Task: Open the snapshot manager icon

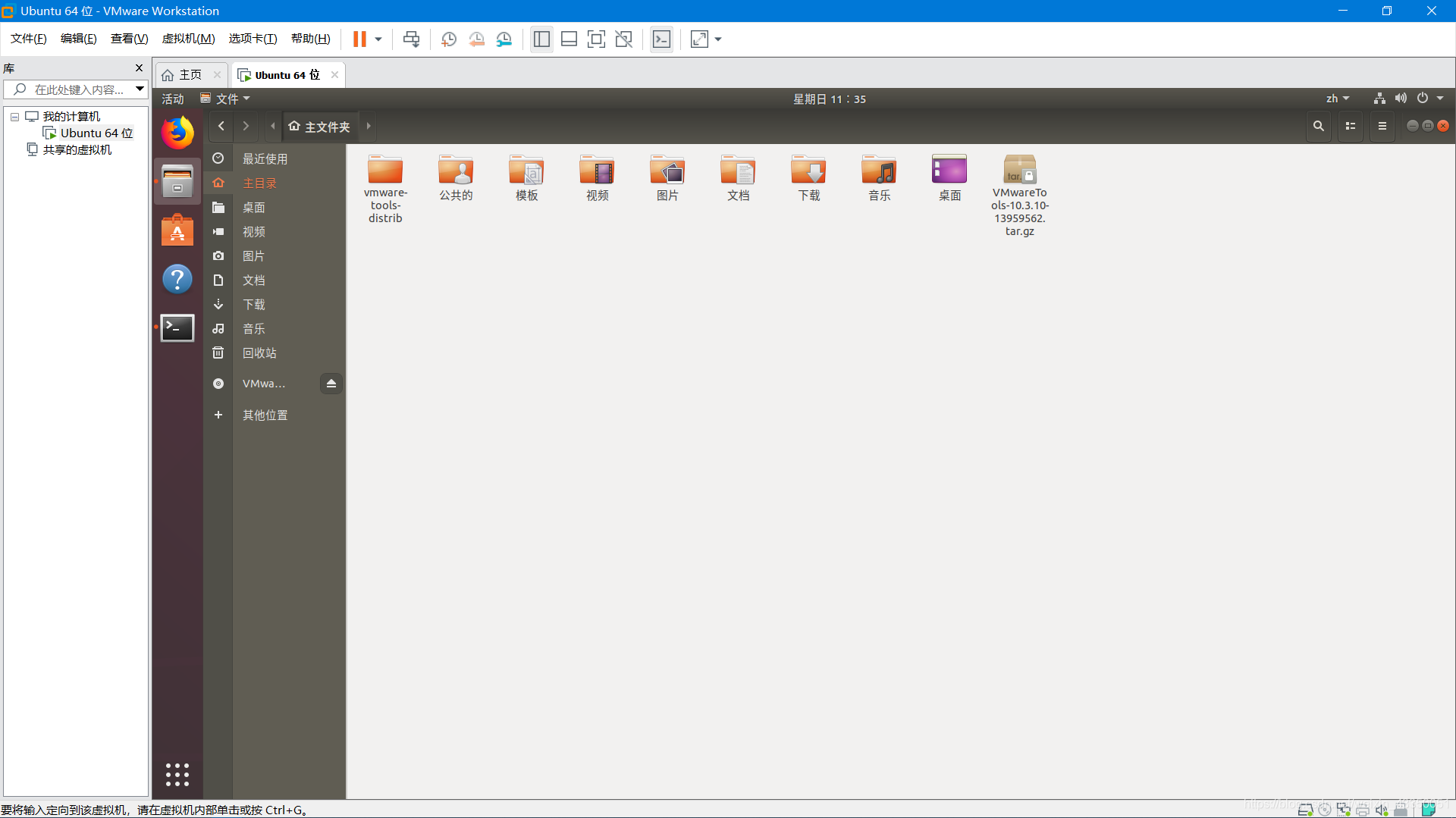Action: pyautogui.click(x=504, y=39)
